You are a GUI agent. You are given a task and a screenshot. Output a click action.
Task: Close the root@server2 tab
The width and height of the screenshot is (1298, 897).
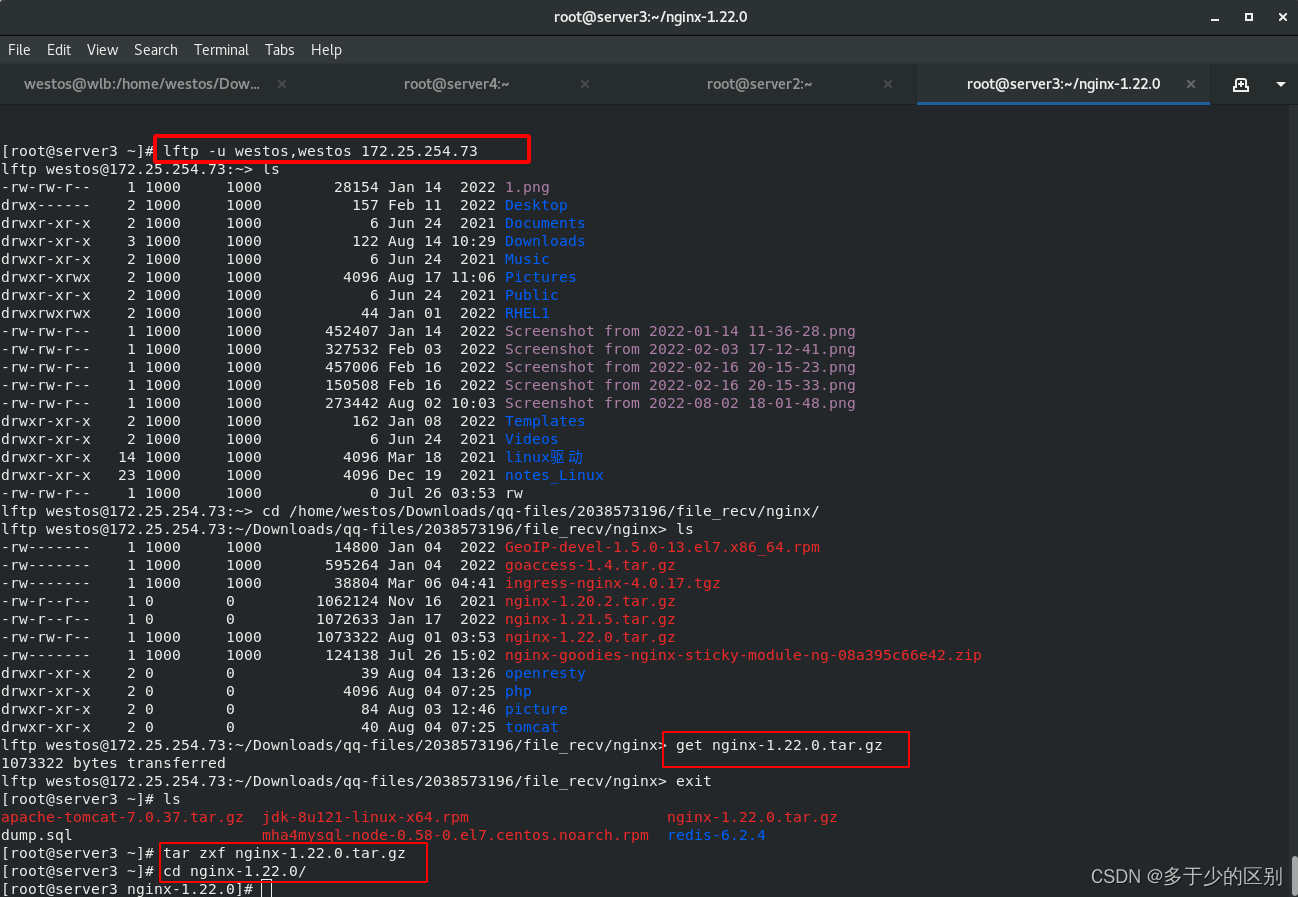point(888,84)
